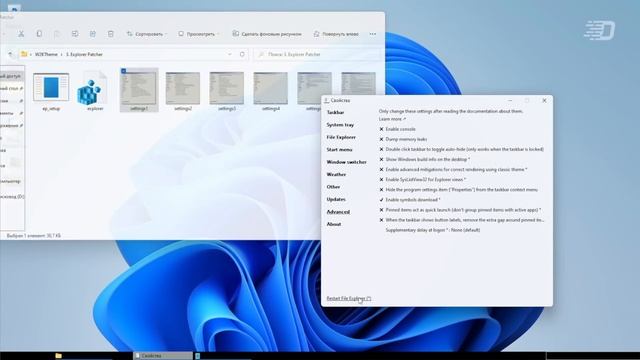The image size is (640, 360).
Task: Click the Свойства window title icon
Action: point(327,100)
